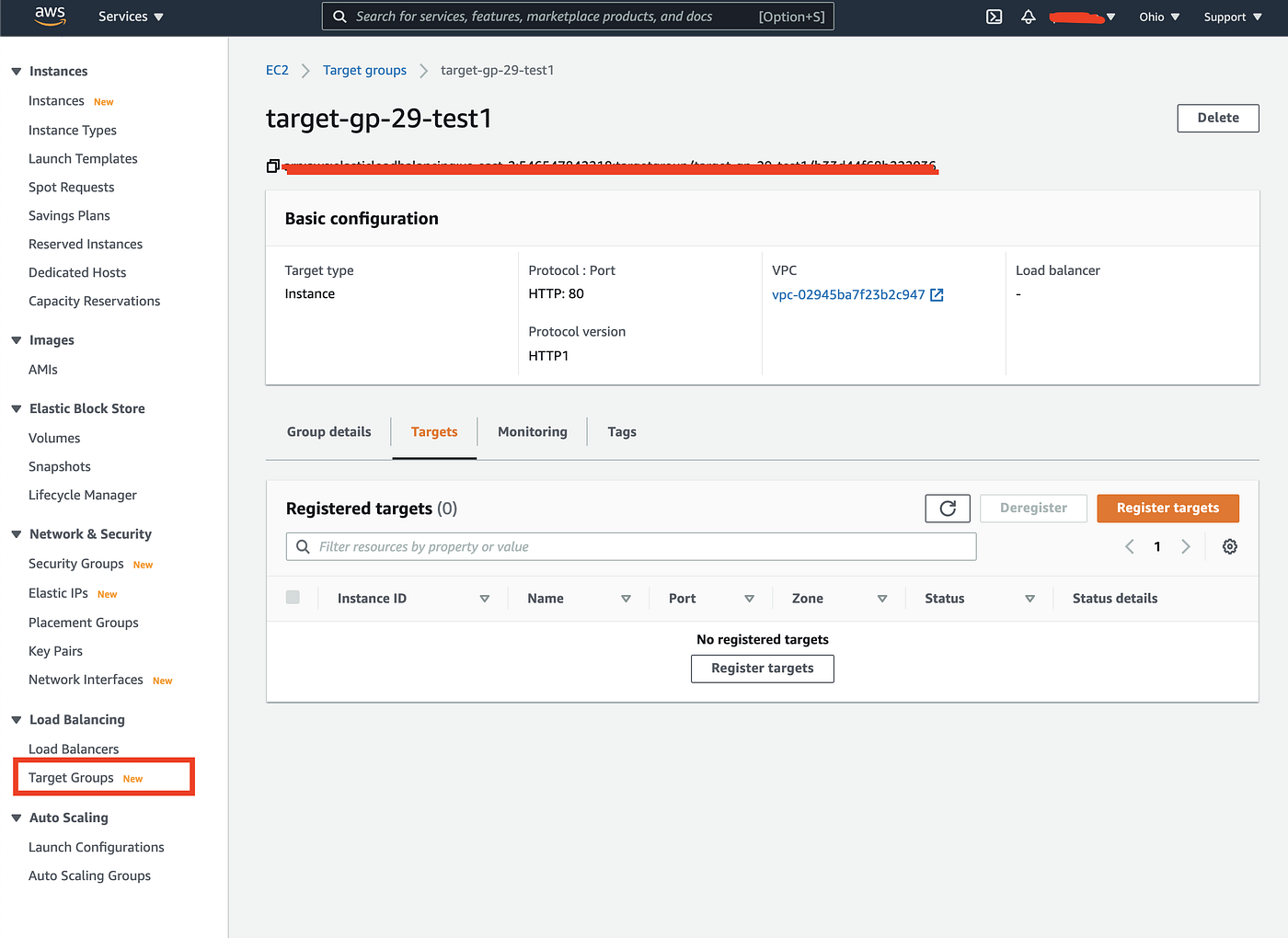The width and height of the screenshot is (1288, 938).
Task: Go to previous page of targets
Action: point(1129,546)
